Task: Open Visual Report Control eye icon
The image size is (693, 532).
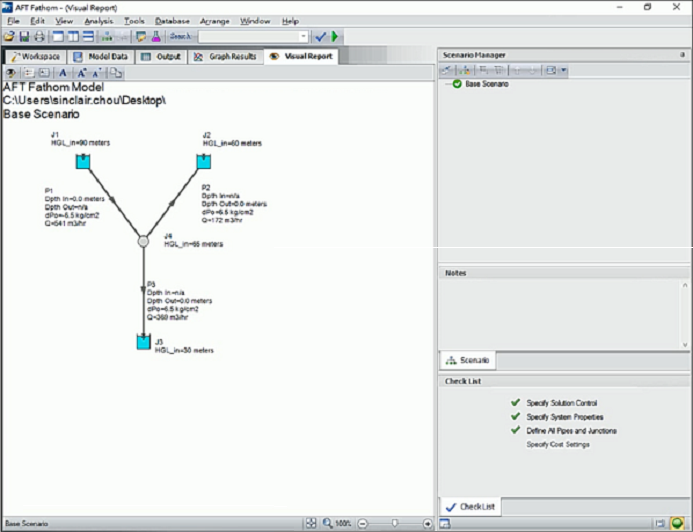Action: pos(11,73)
